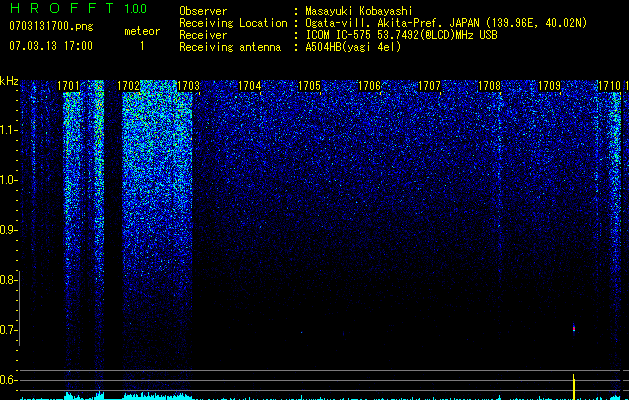This screenshot has width=629, height=400.
Task: Click the 1707 time marker
Action: click(429, 86)
